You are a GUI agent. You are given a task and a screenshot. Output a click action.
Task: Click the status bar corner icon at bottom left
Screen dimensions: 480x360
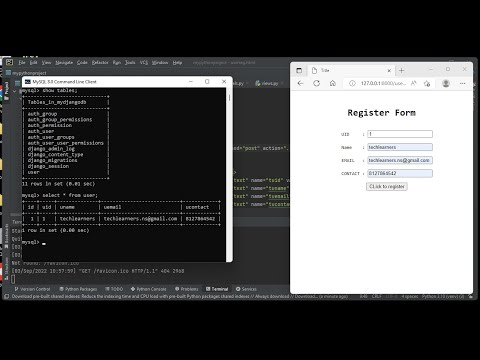pyautogui.click(x=6, y=296)
